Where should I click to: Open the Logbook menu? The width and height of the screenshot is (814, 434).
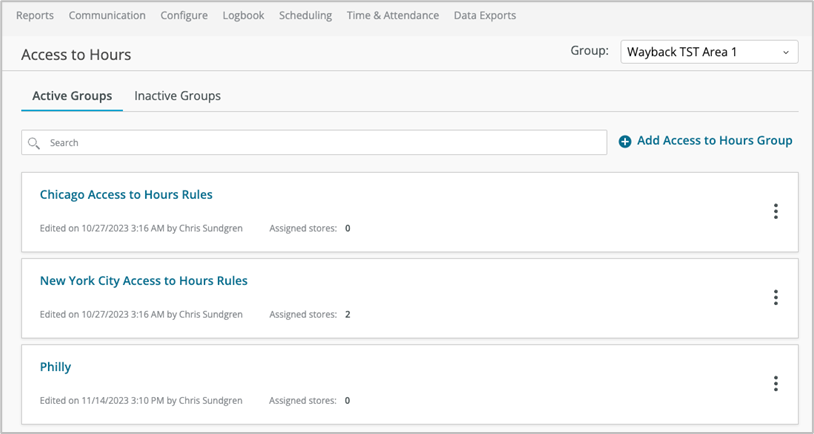click(244, 15)
